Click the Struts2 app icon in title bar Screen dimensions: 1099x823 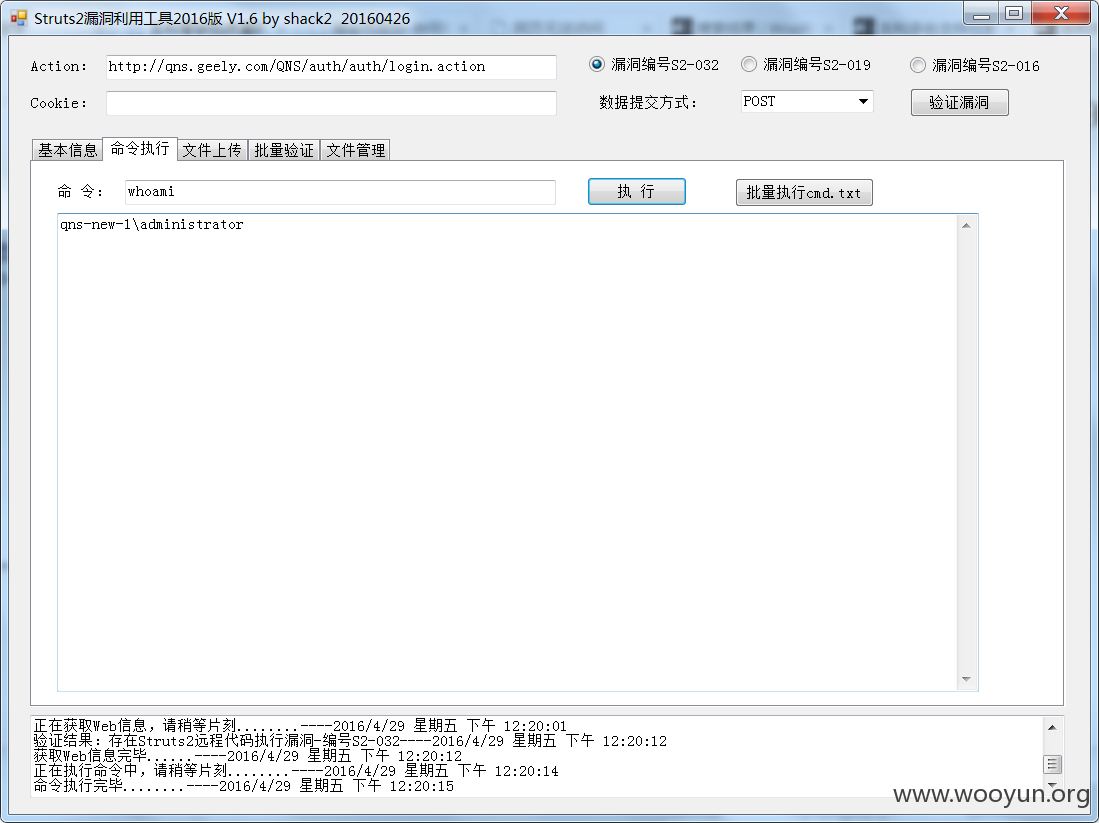19,18
